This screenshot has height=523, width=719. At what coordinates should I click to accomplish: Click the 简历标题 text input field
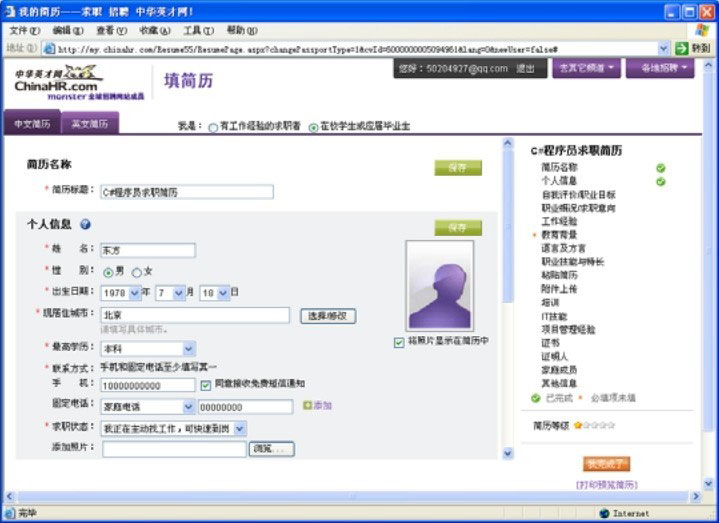(x=187, y=192)
